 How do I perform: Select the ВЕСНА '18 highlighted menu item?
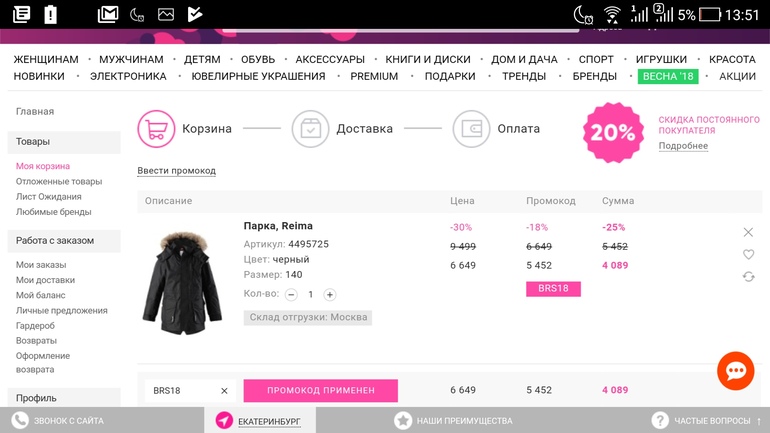(668, 77)
